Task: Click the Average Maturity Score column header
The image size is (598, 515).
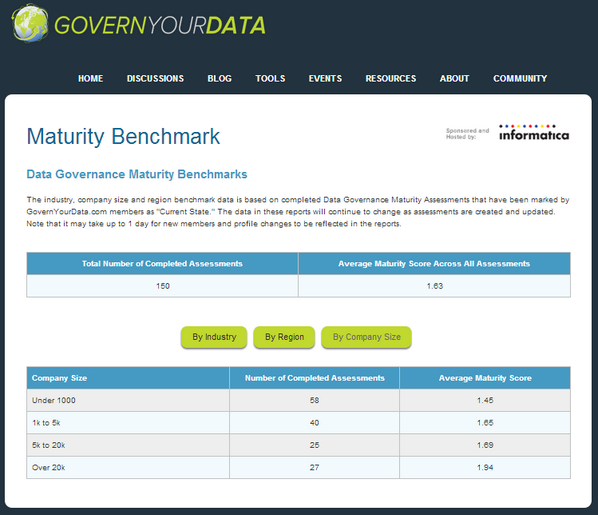Action: (485, 378)
